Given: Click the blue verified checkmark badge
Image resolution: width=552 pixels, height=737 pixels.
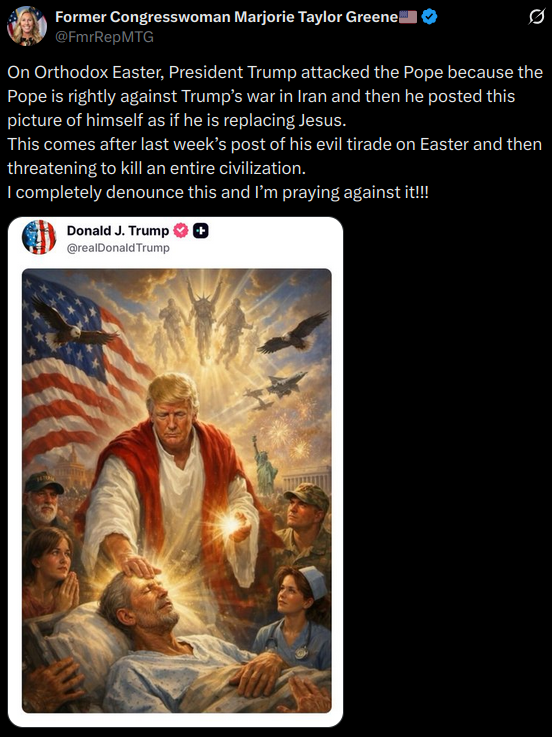Looking at the screenshot, I should coord(429,17).
